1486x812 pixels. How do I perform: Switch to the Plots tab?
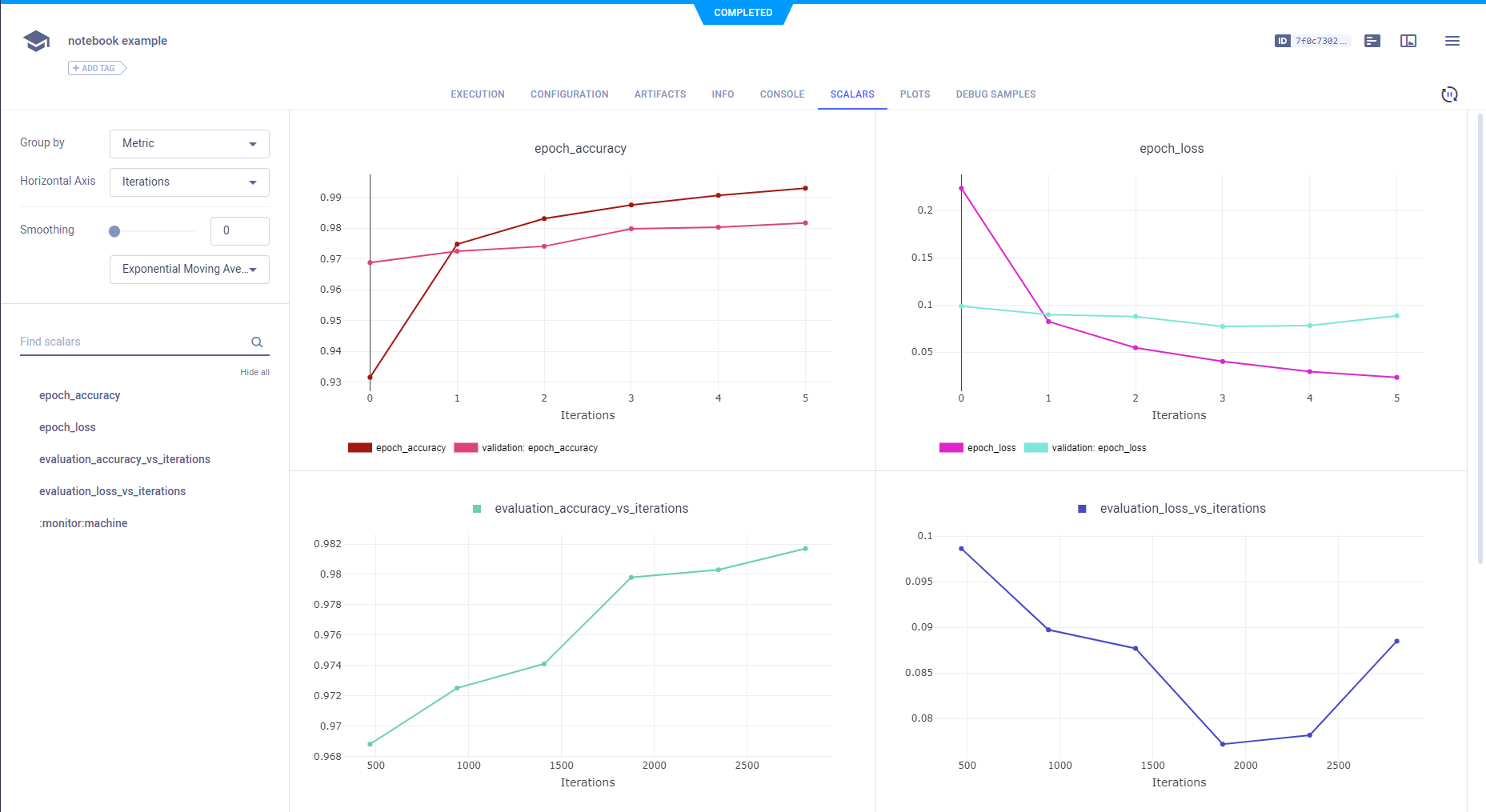pyautogui.click(x=915, y=94)
